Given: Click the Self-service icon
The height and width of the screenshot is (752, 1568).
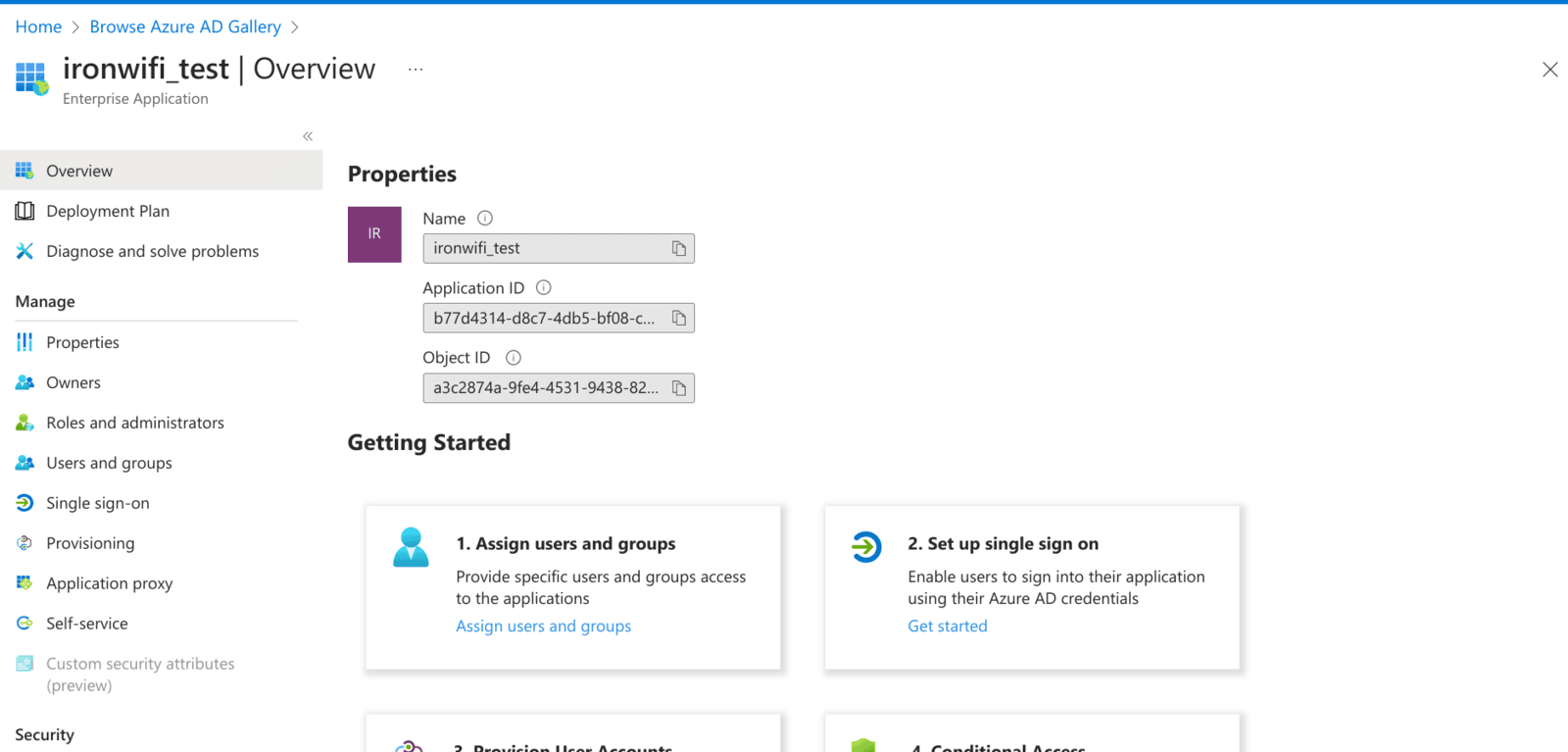Looking at the screenshot, I should tap(24, 624).
